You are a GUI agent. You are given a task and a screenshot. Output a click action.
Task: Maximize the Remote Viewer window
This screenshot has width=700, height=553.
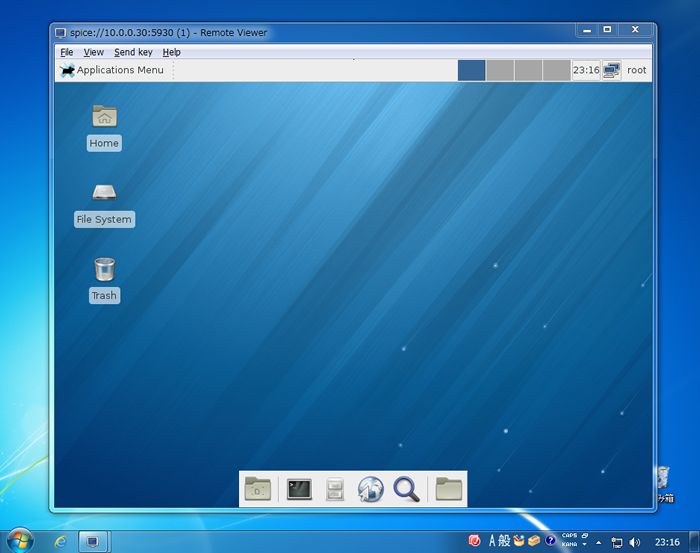[607, 30]
